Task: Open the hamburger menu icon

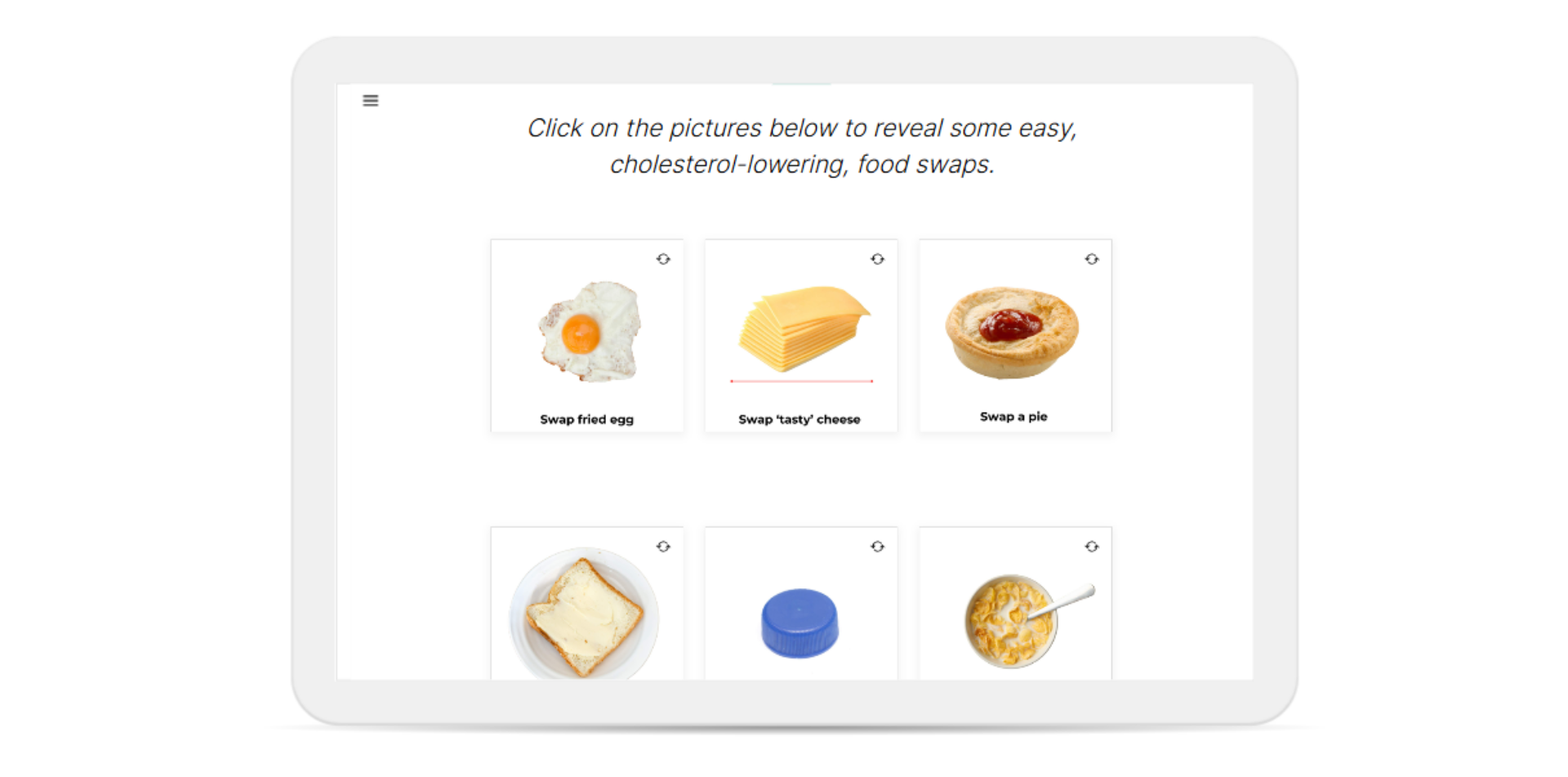Action: click(370, 100)
